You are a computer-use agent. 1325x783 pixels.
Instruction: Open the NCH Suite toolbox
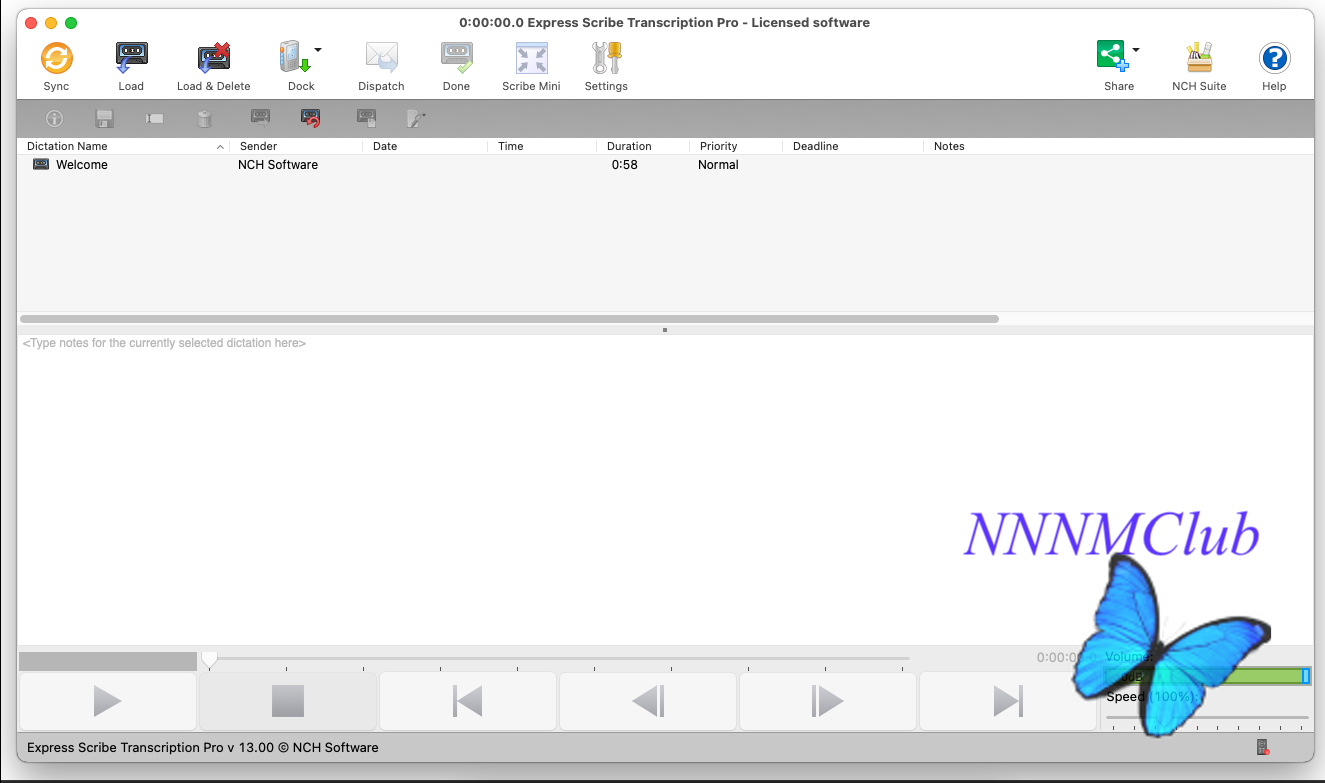pyautogui.click(x=1199, y=58)
